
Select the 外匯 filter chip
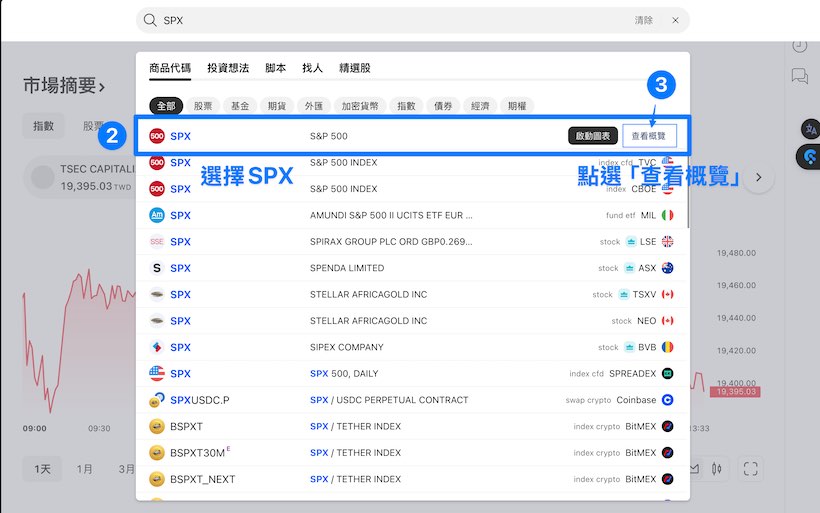tap(314, 106)
